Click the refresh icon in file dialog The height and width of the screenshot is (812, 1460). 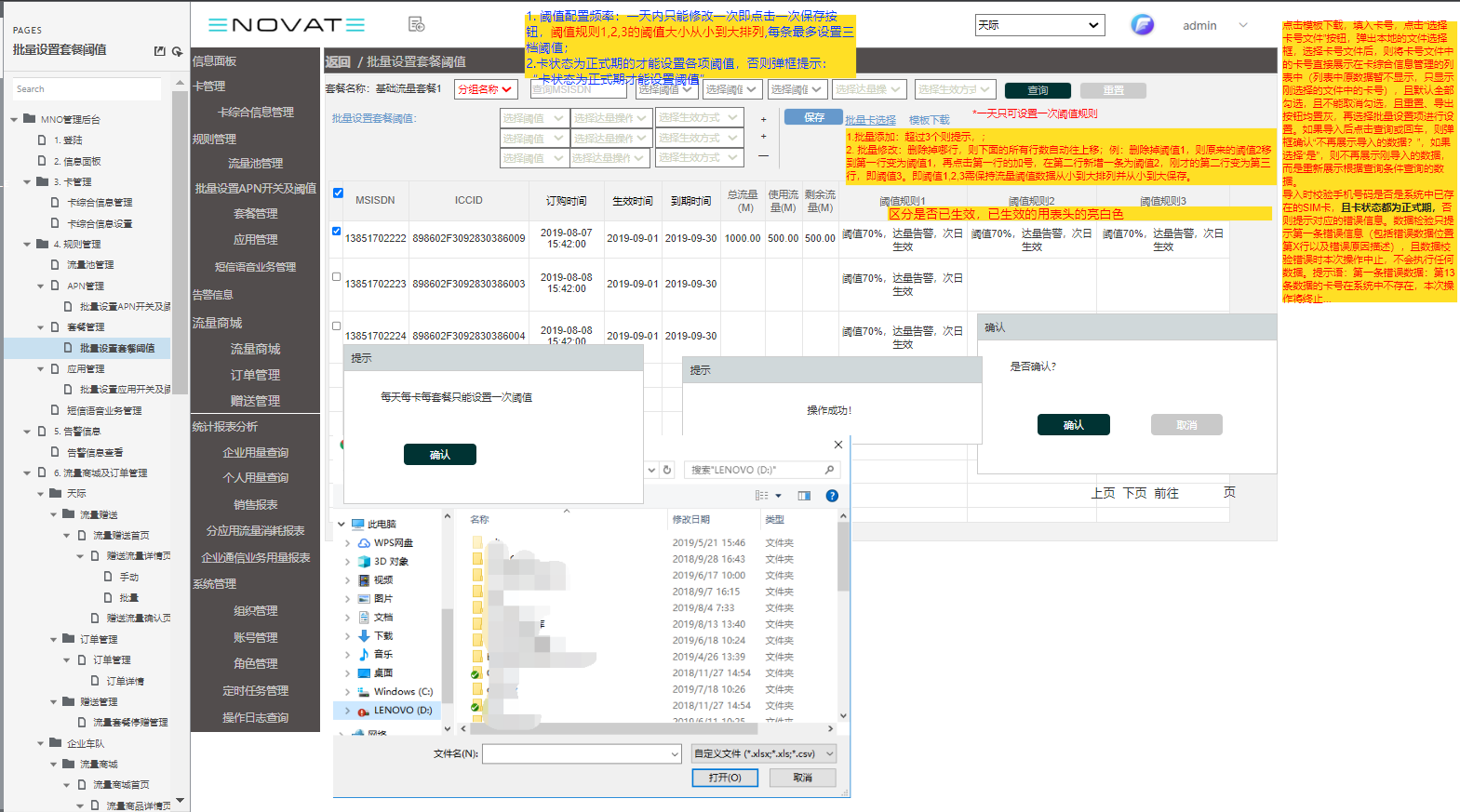[x=667, y=470]
